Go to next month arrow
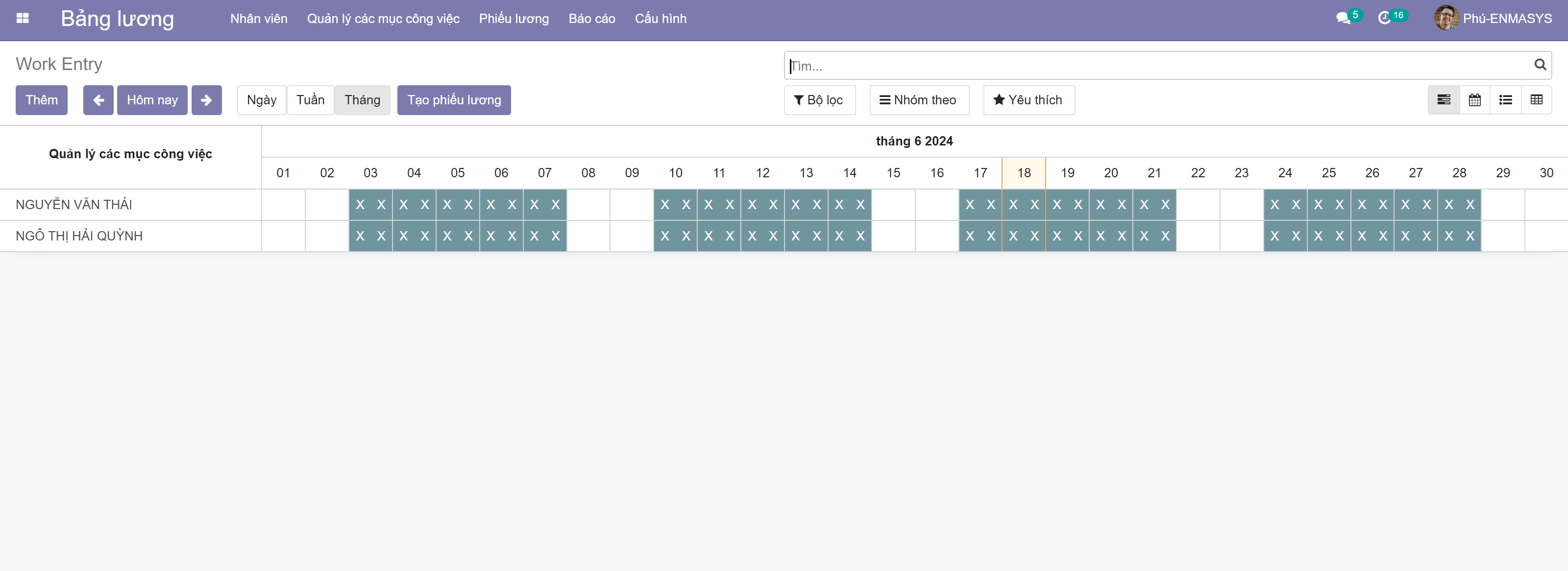1568x571 pixels. pos(206,100)
